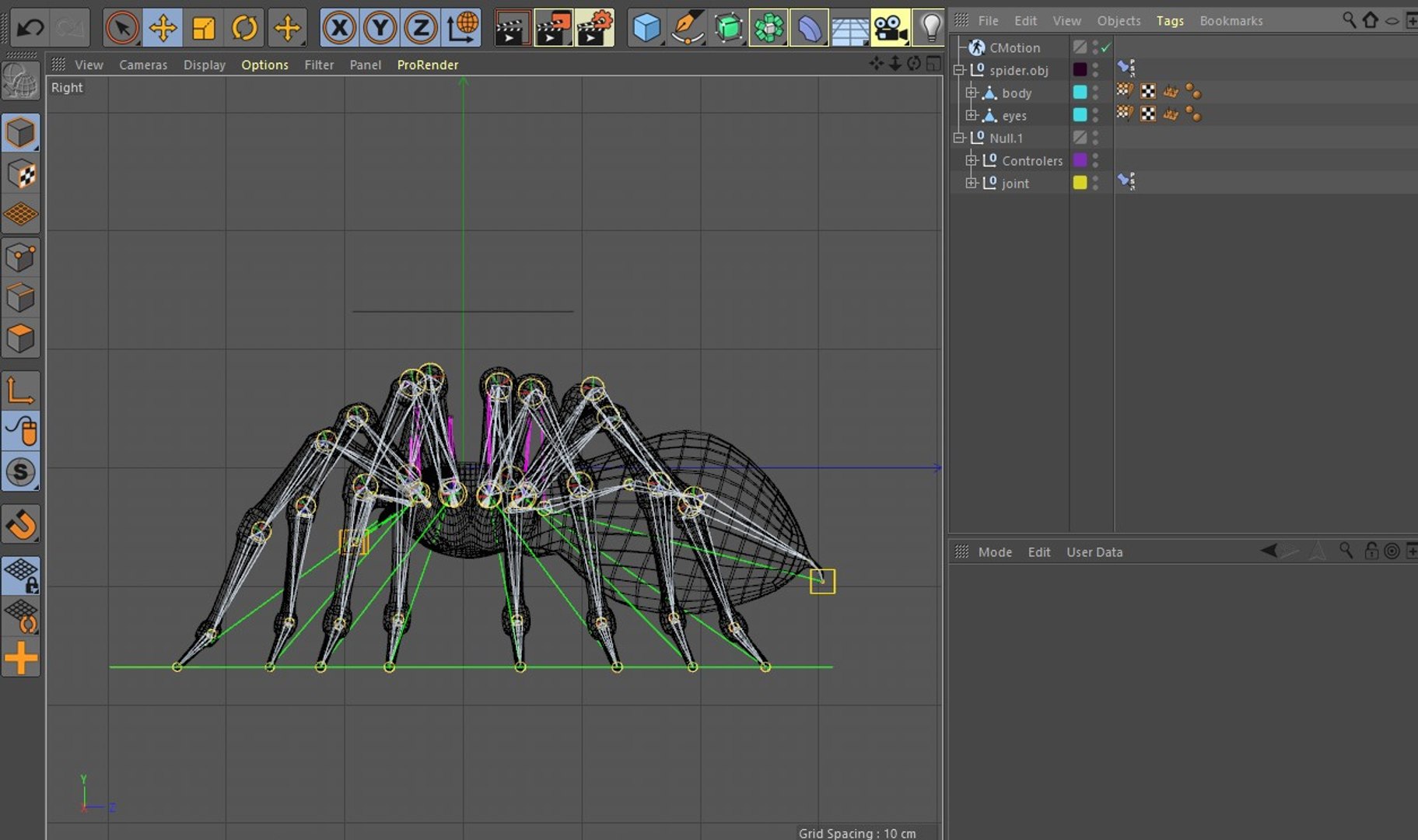Image resolution: width=1418 pixels, height=840 pixels.
Task: Open Attribute Manager User Data menu
Action: pos(1094,552)
